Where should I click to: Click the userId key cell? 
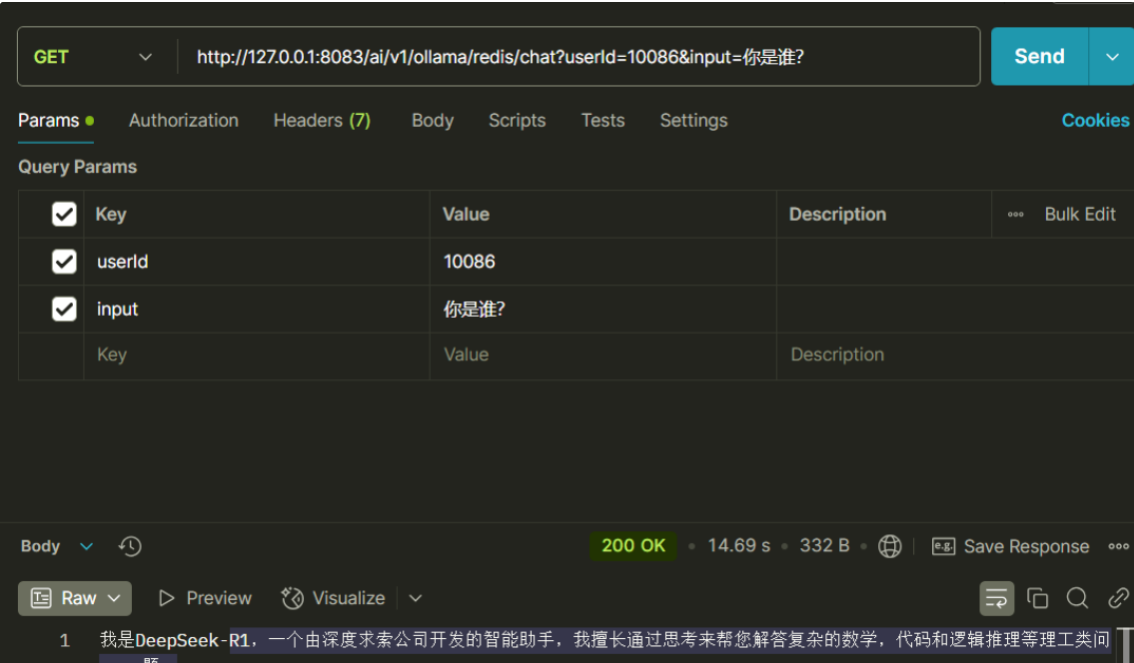257,261
